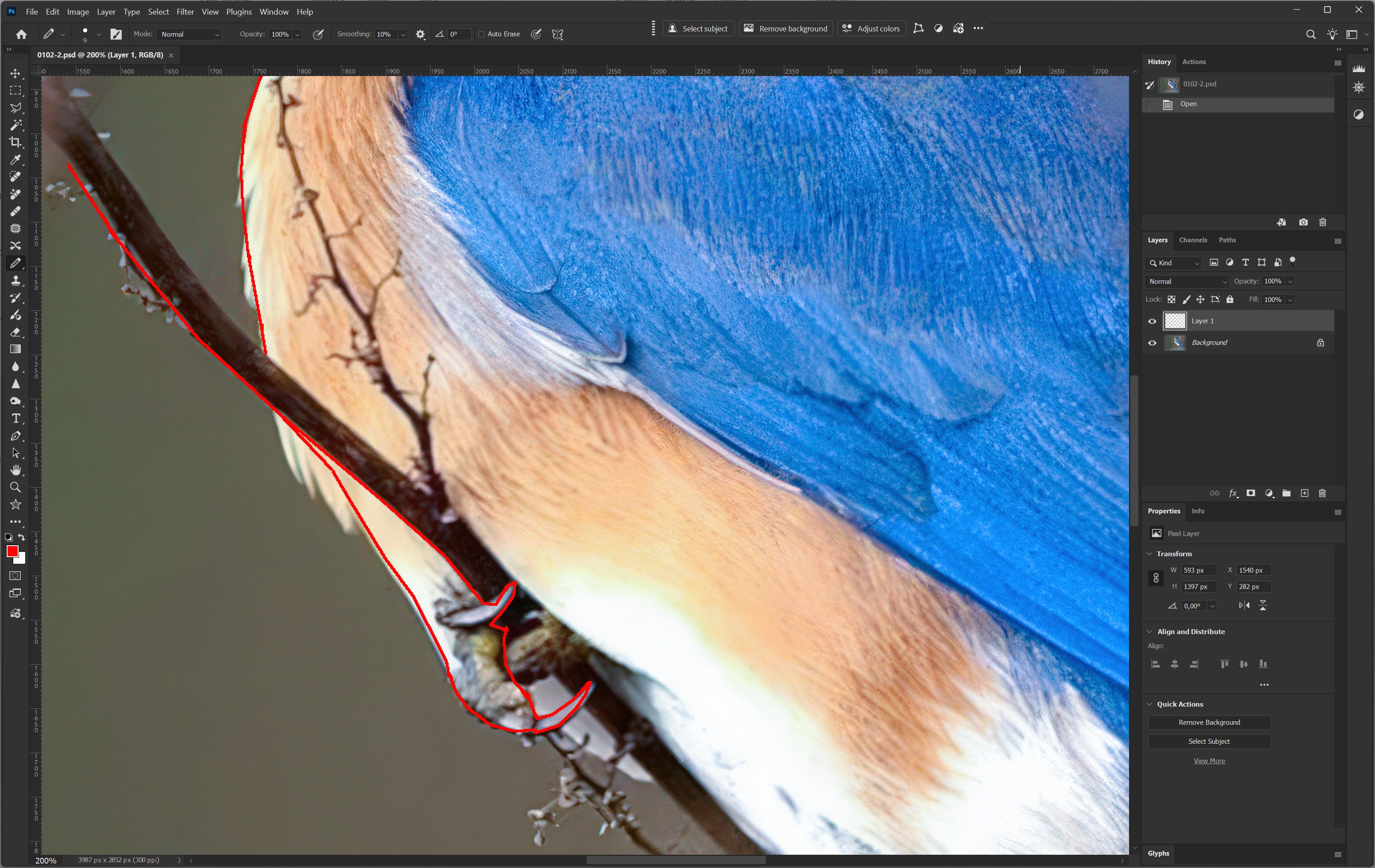Toggle Background layer visibility
Screen dimensions: 1375x868
tap(1152, 343)
